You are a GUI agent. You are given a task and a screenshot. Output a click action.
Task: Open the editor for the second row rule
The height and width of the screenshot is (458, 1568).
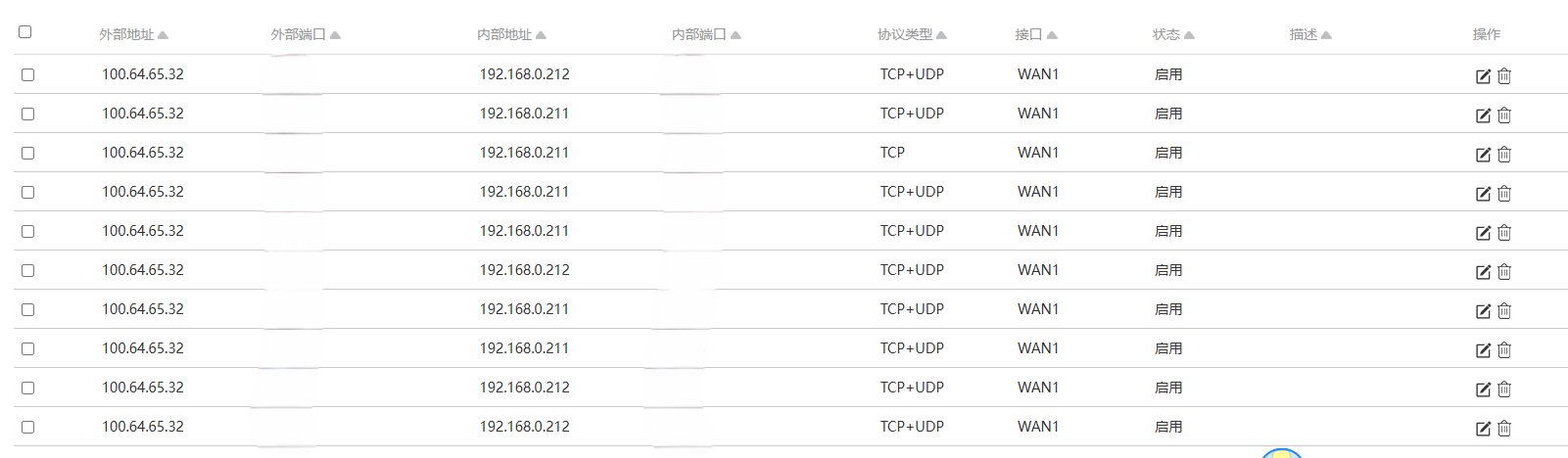pos(1483,115)
